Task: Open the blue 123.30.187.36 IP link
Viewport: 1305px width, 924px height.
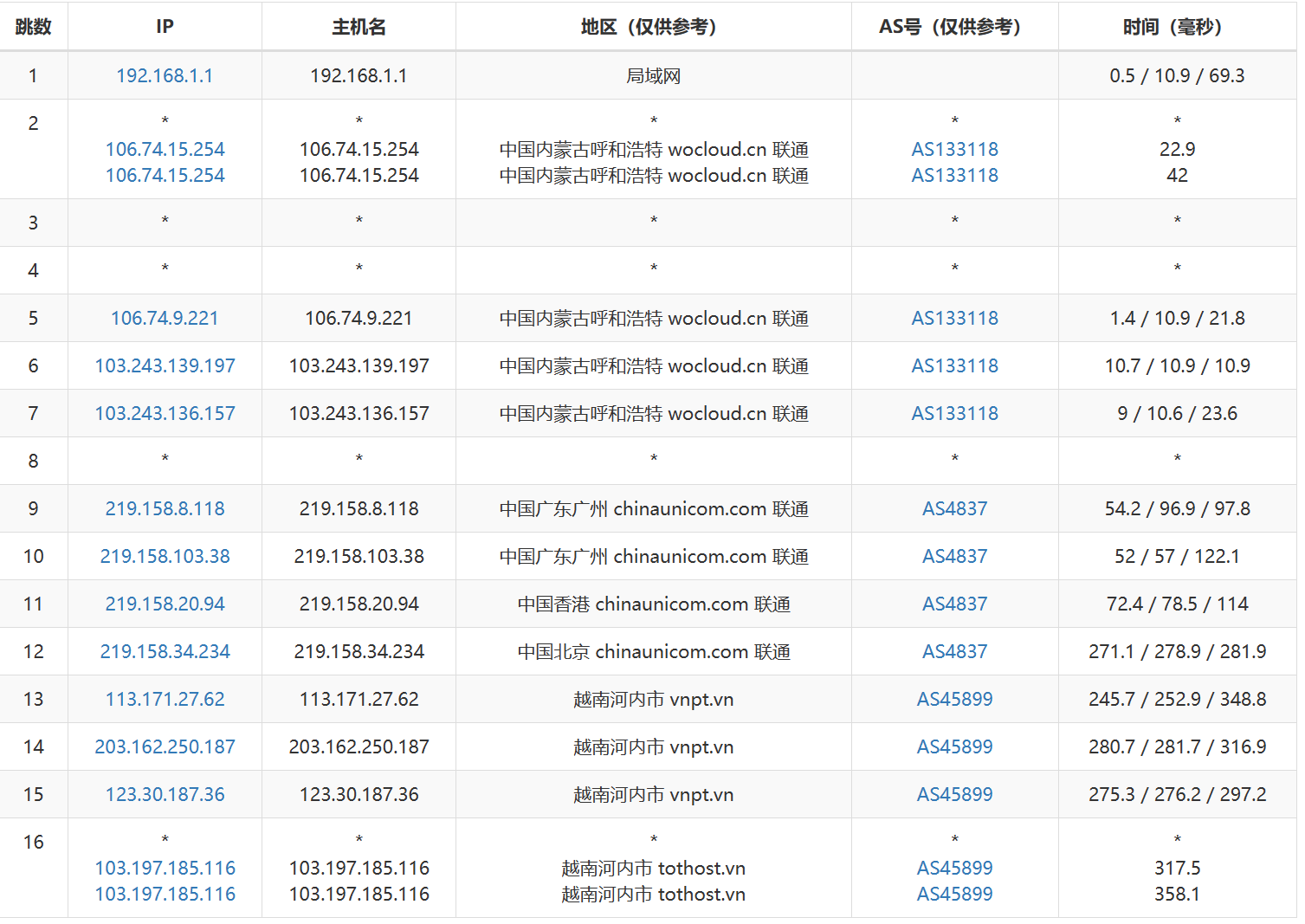Action: click(x=165, y=795)
